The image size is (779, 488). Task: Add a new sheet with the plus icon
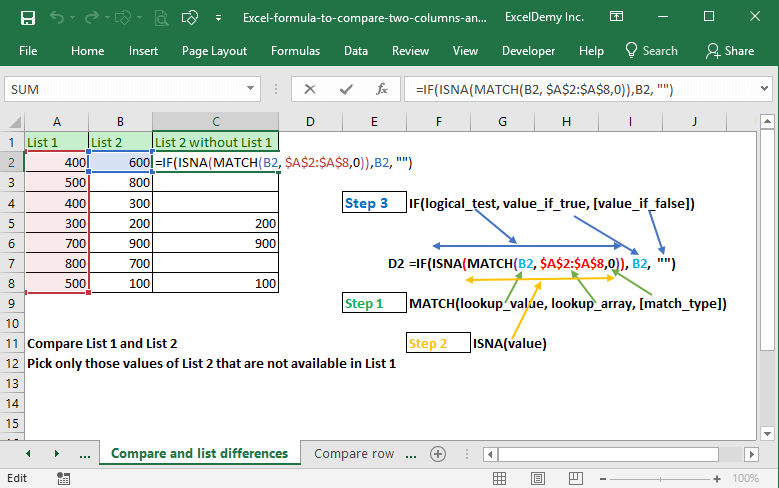point(438,454)
